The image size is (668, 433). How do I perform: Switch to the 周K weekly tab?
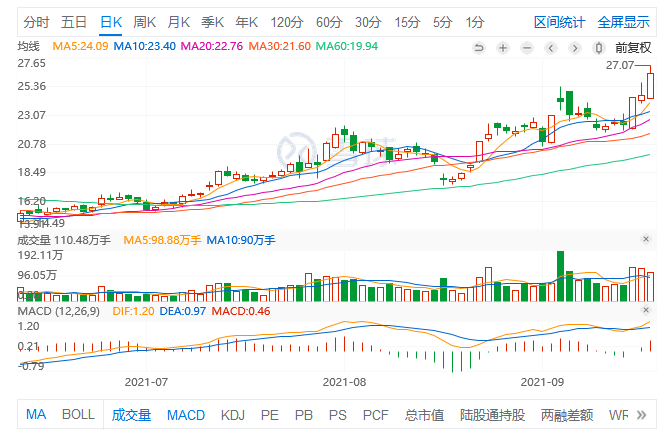pyautogui.click(x=145, y=21)
